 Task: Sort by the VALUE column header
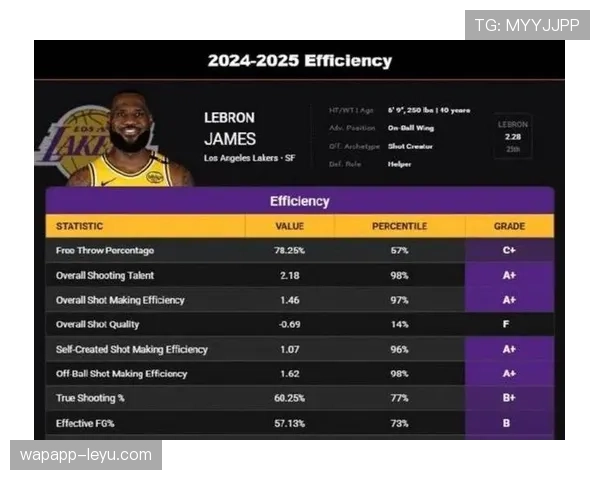click(289, 226)
